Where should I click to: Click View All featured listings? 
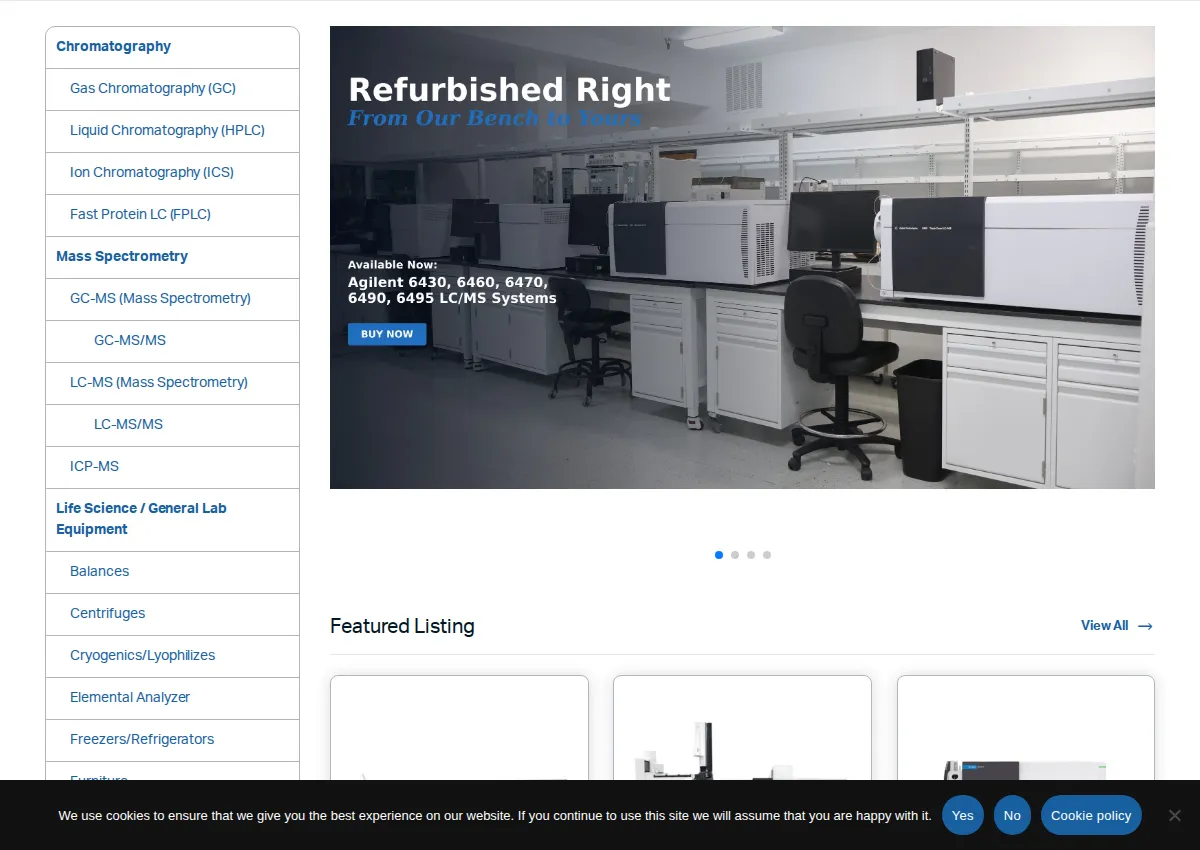click(1104, 626)
